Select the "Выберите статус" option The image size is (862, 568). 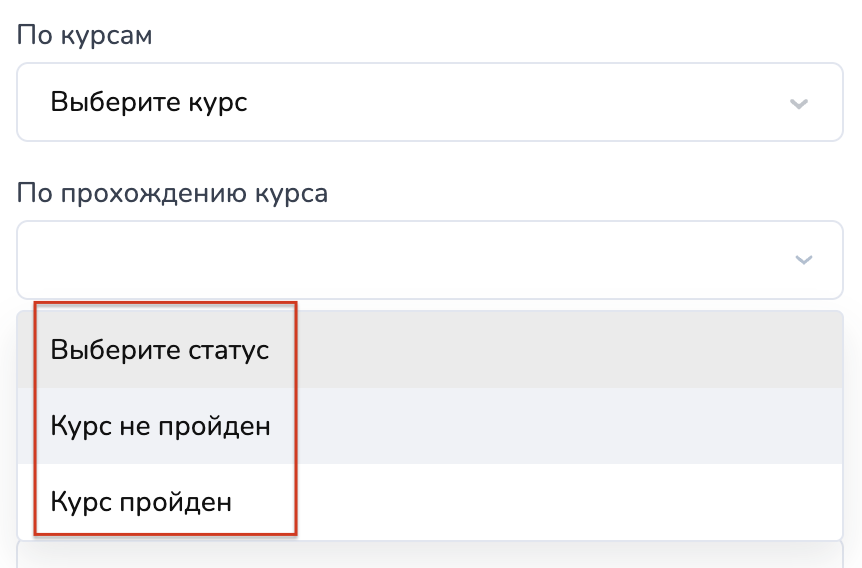coord(160,351)
